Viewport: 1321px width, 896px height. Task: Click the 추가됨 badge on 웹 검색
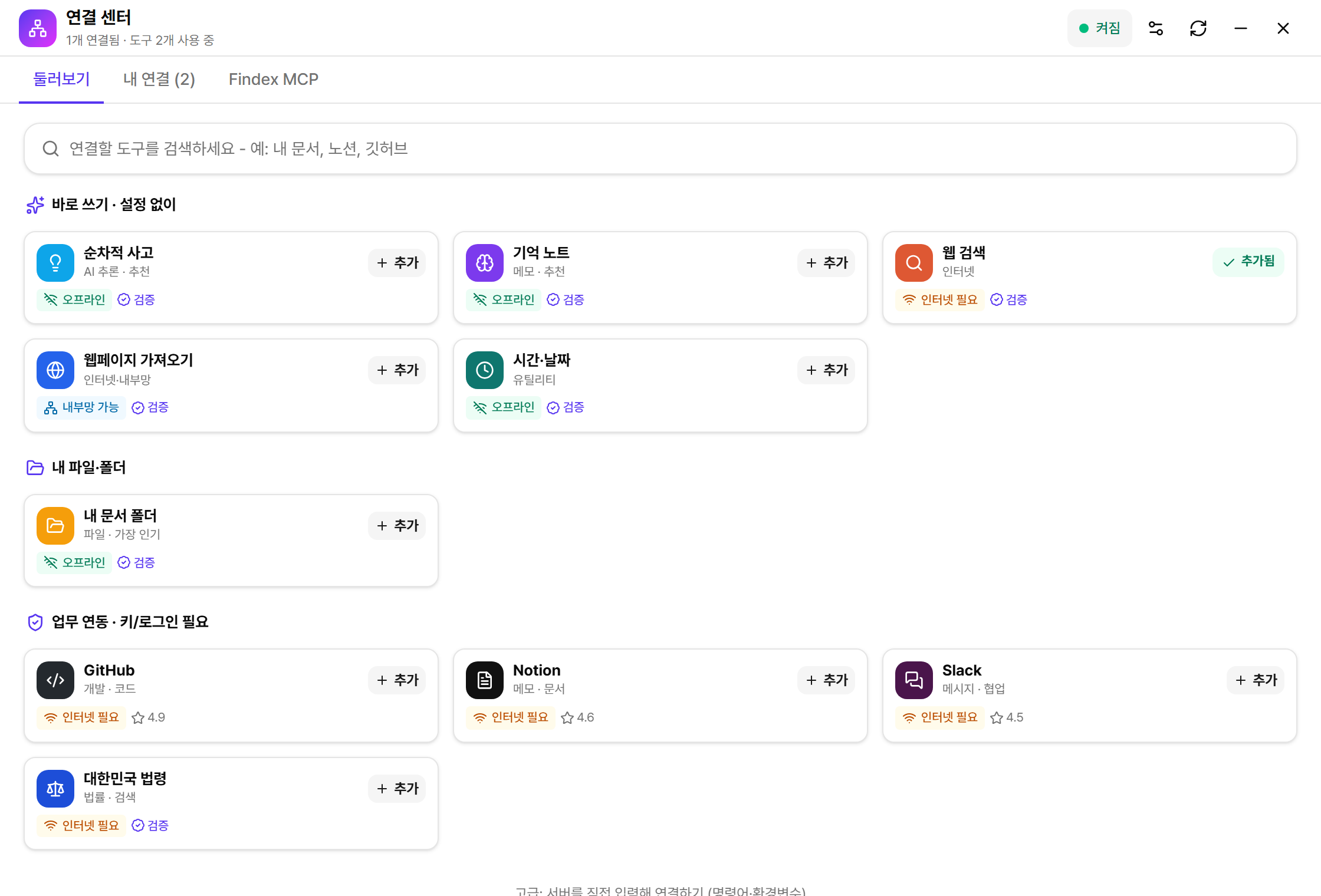(x=1248, y=262)
